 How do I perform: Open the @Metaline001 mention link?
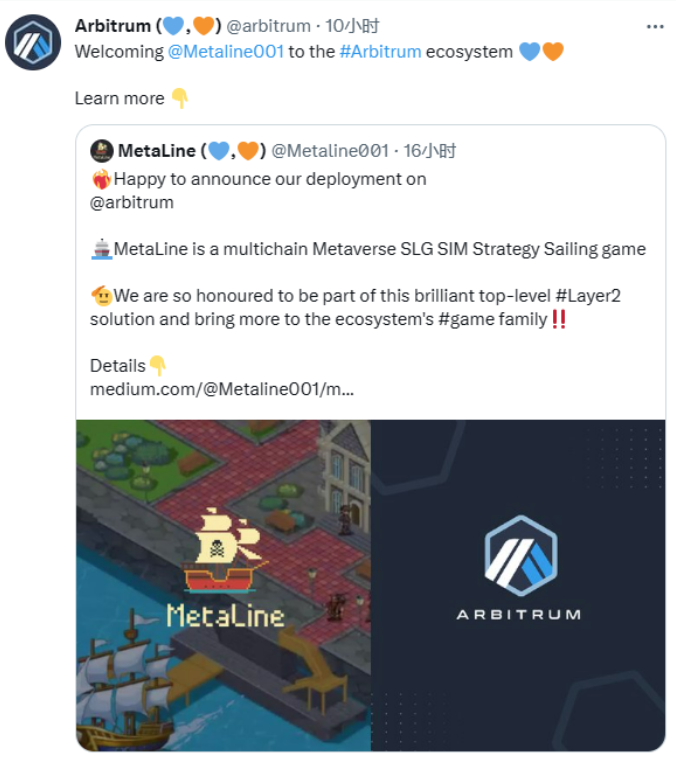click(x=226, y=52)
